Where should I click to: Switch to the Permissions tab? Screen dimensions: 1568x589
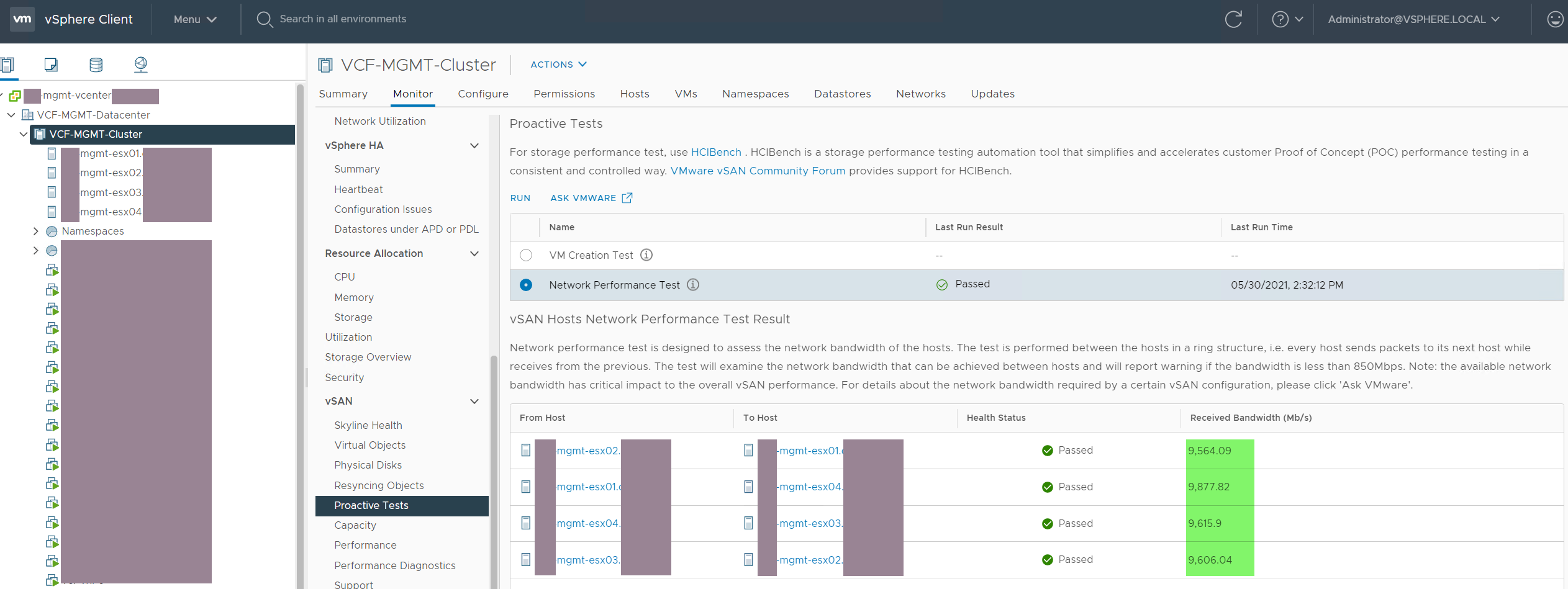click(564, 94)
